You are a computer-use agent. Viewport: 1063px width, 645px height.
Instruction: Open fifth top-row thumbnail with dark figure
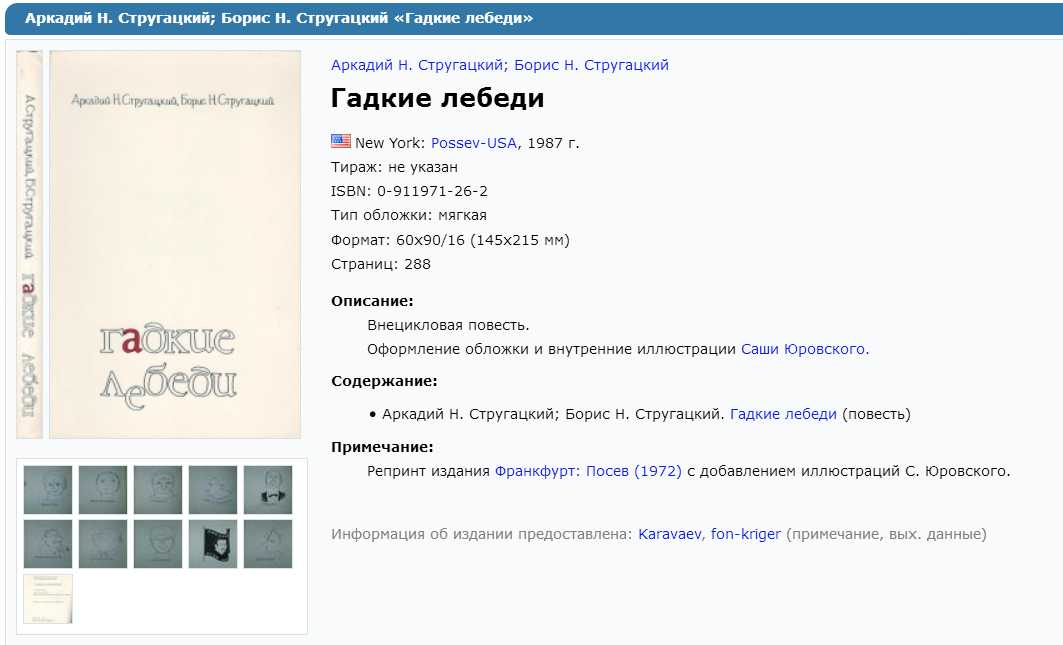(268, 490)
